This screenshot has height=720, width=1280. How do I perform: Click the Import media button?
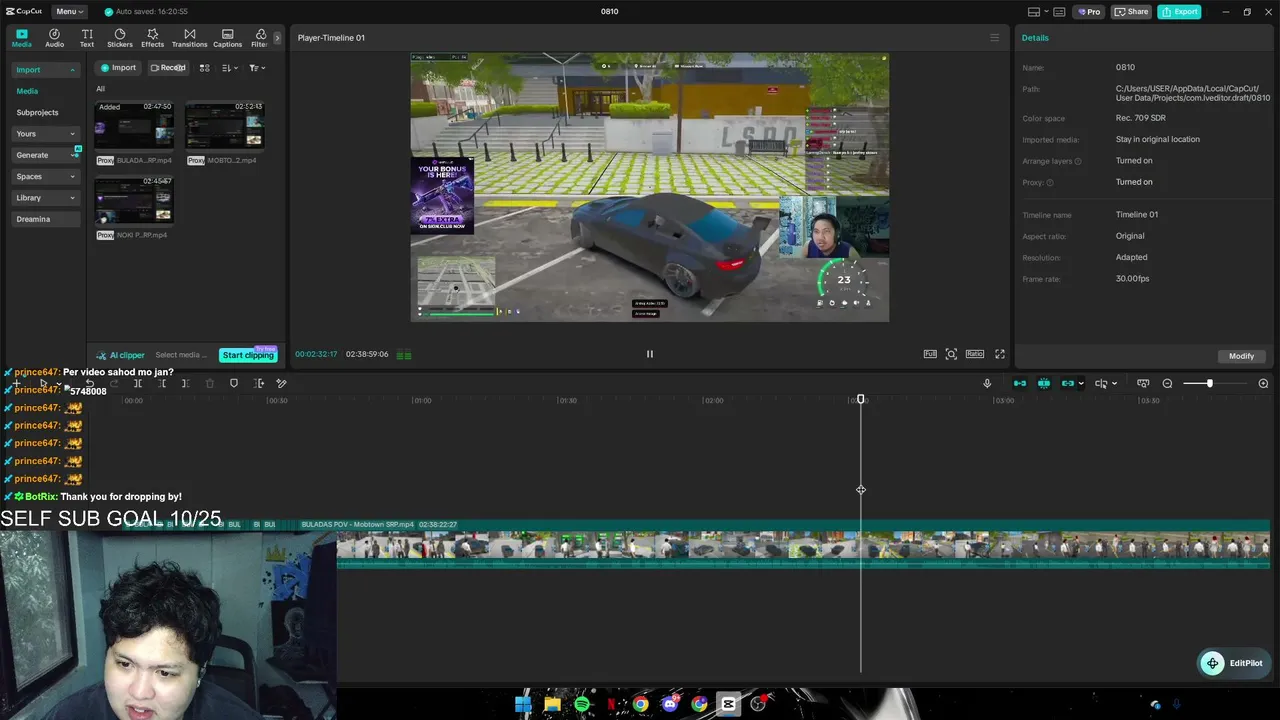(118, 68)
